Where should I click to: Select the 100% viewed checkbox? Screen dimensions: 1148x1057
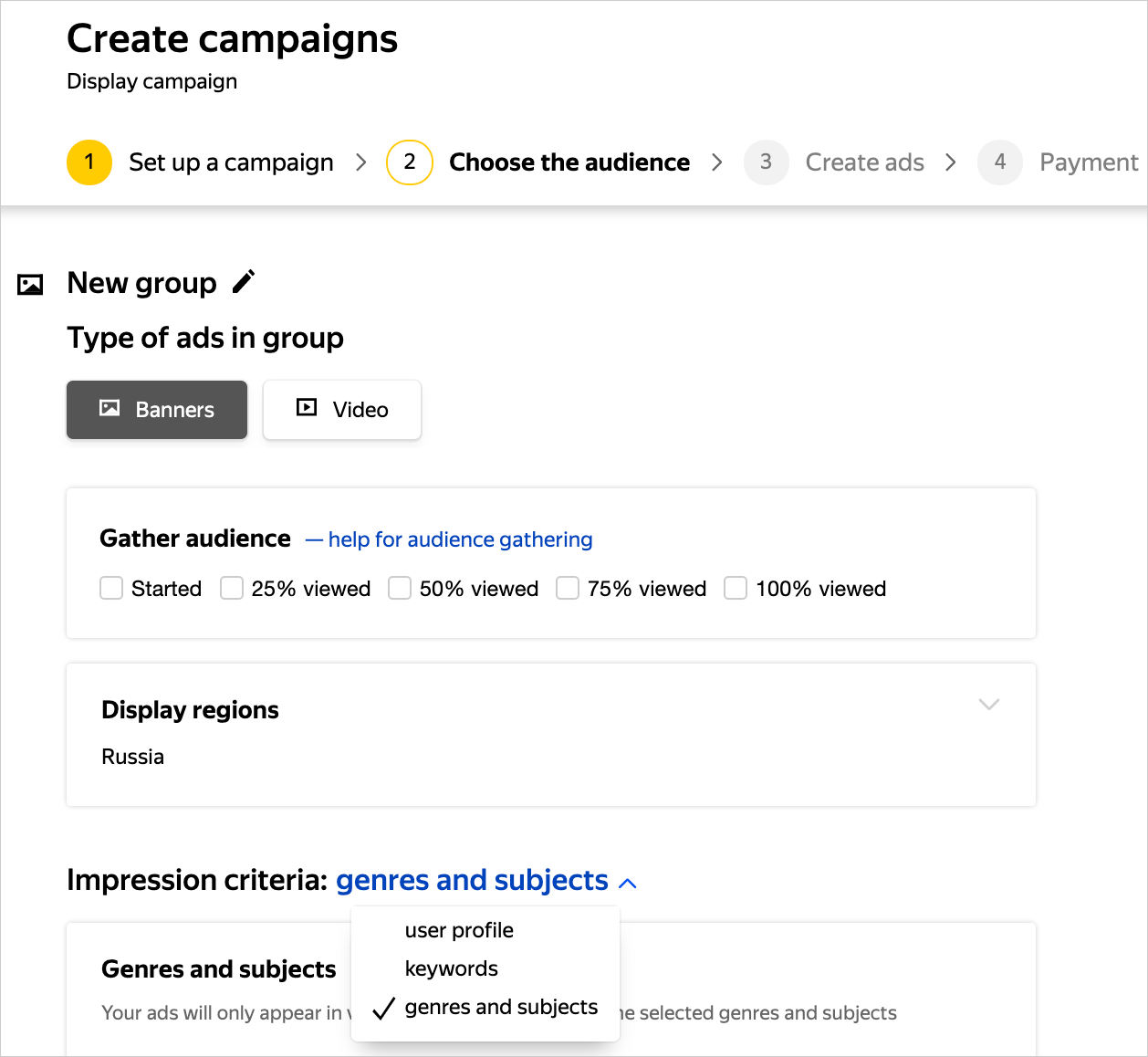tap(736, 589)
